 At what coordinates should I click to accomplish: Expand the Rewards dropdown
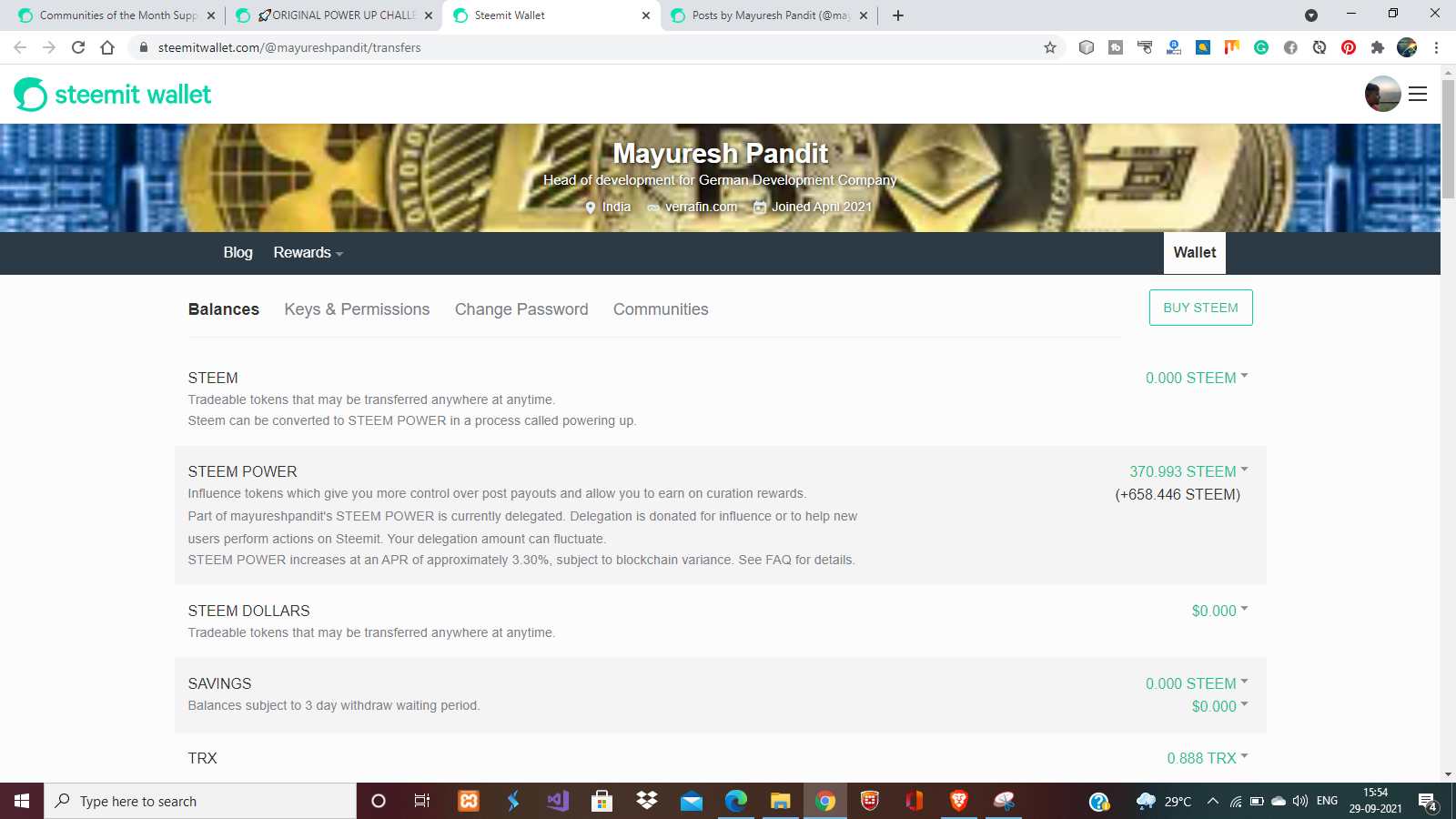coord(308,253)
